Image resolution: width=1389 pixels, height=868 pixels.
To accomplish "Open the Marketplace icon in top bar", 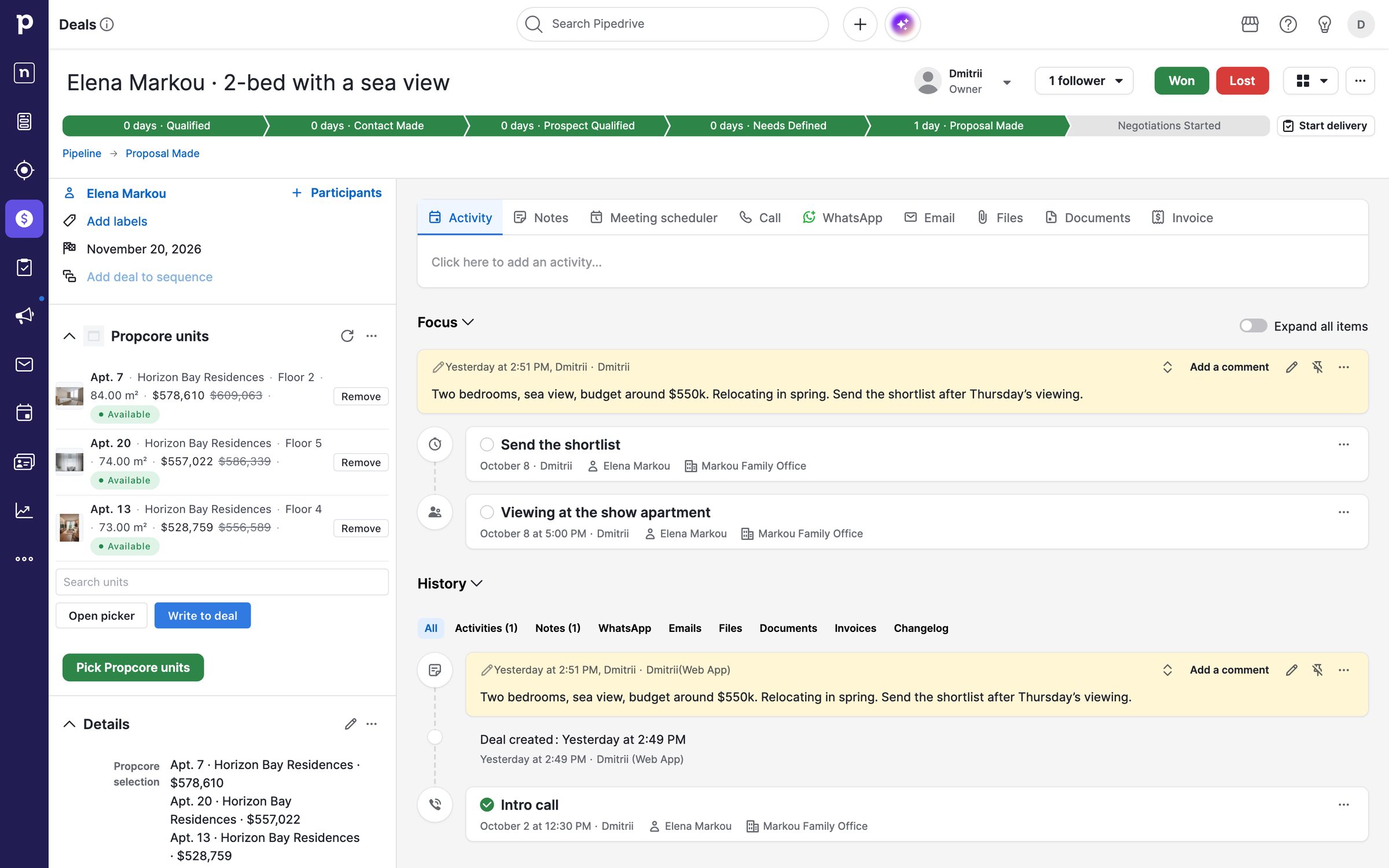I will [1250, 24].
